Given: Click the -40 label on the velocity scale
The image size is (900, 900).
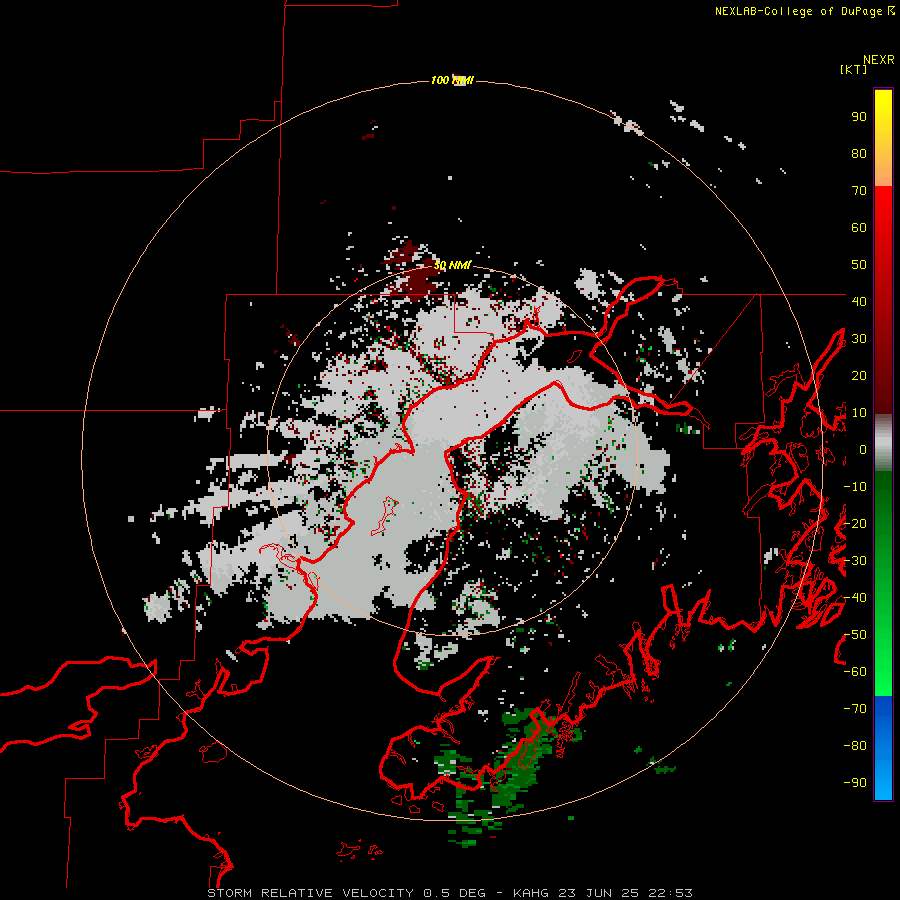Looking at the screenshot, I should [x=855, y=598].
